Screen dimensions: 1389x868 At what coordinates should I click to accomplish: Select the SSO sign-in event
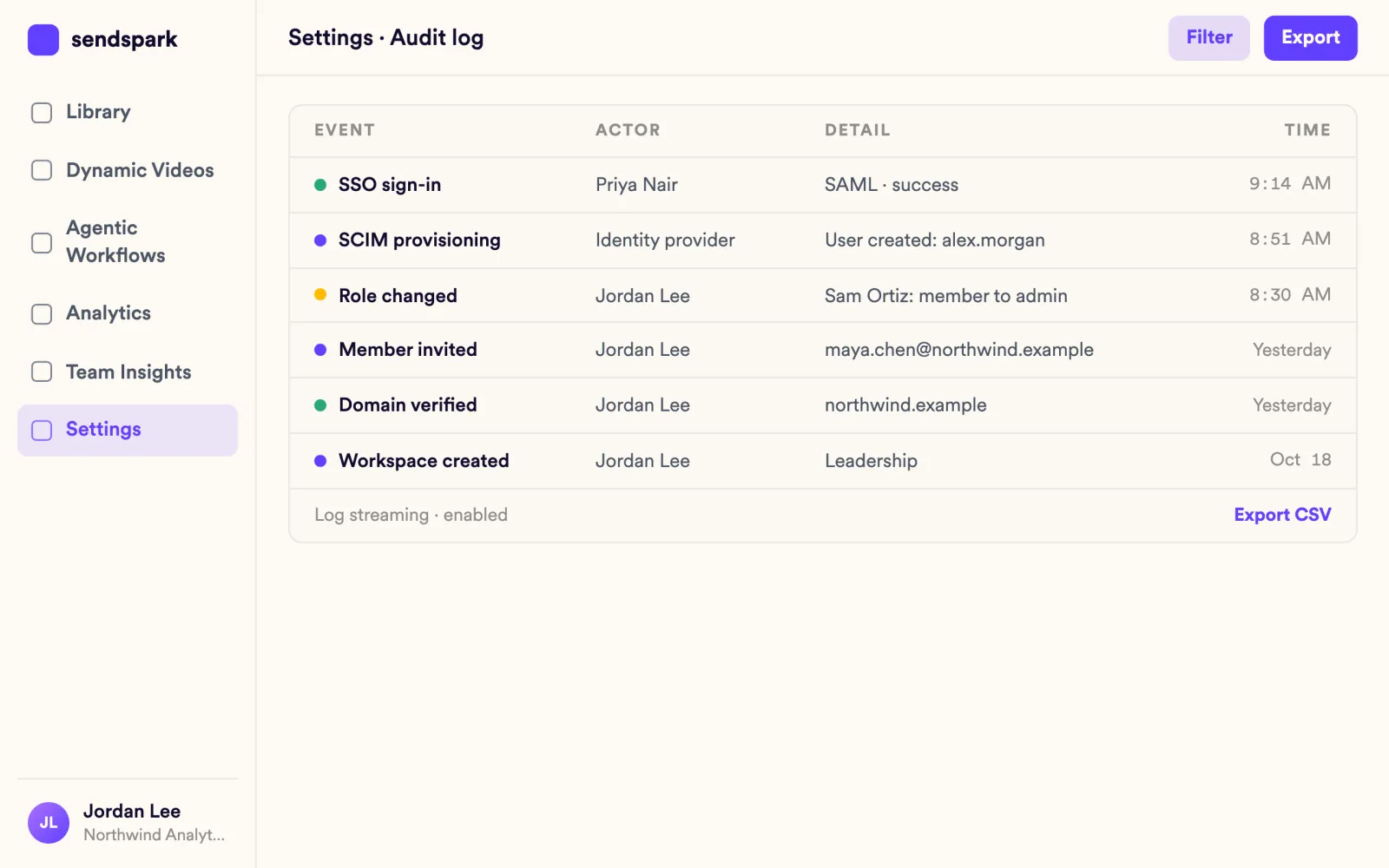coord(390,185)
